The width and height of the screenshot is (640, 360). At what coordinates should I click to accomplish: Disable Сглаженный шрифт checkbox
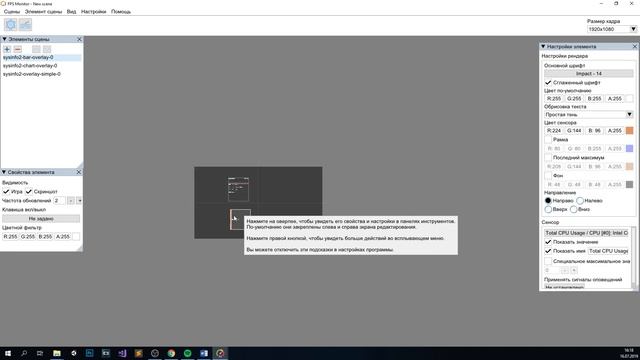click(x=548, y=82)
